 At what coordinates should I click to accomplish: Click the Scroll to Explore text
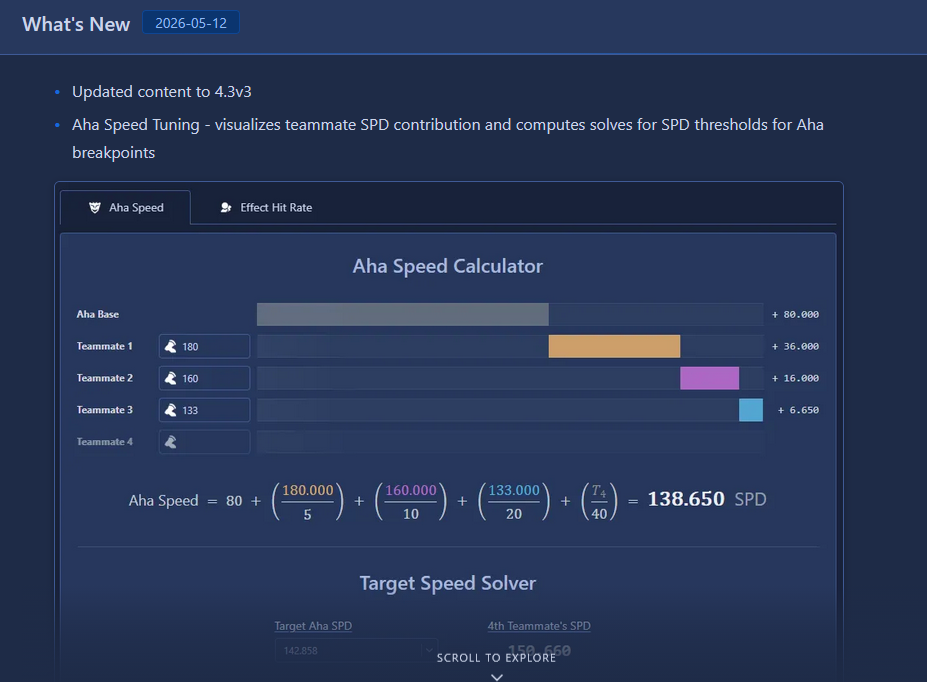tap(497, 658)
